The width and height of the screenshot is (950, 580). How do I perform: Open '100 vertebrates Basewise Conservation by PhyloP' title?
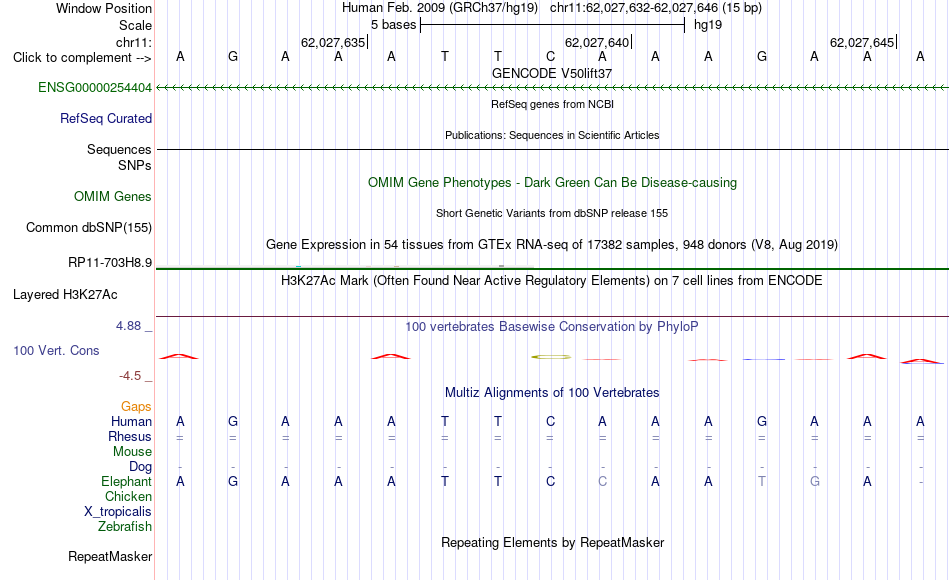point(552,327)
